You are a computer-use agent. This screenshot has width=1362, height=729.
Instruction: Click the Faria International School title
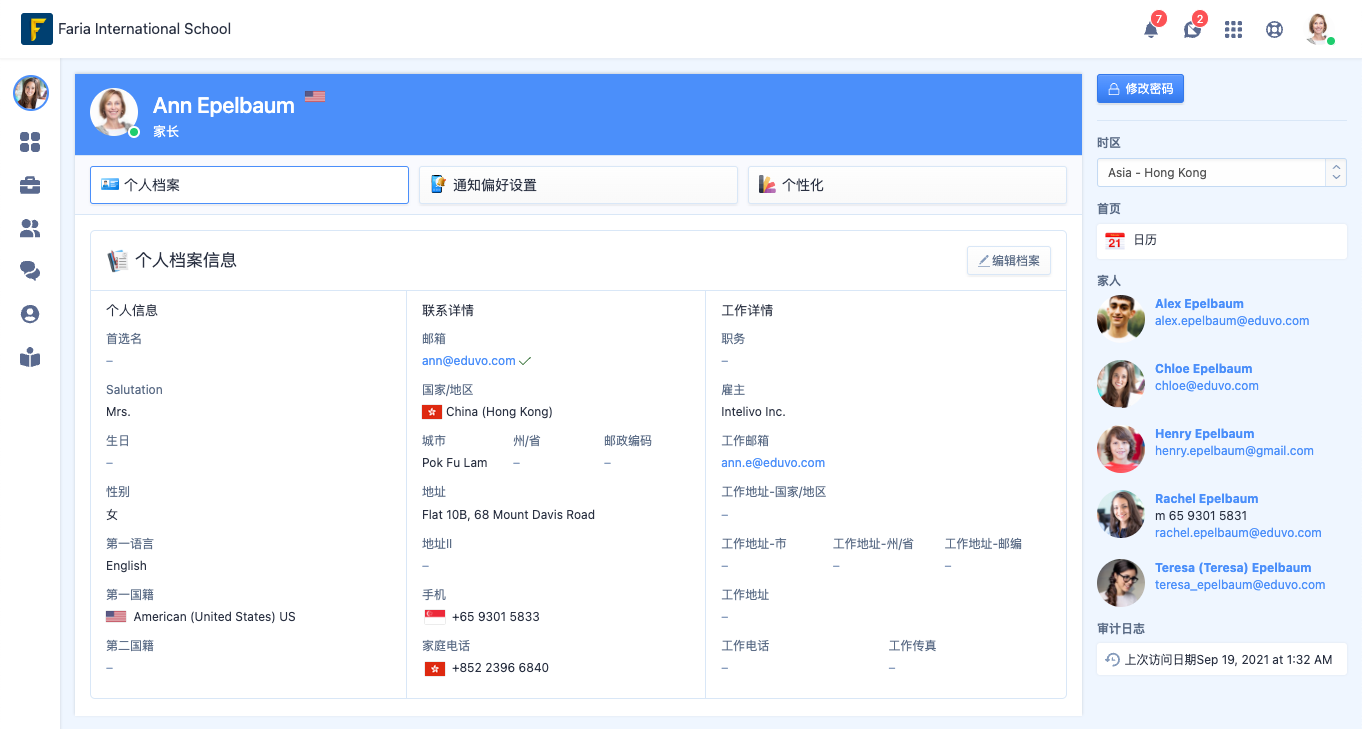[145, 29]
